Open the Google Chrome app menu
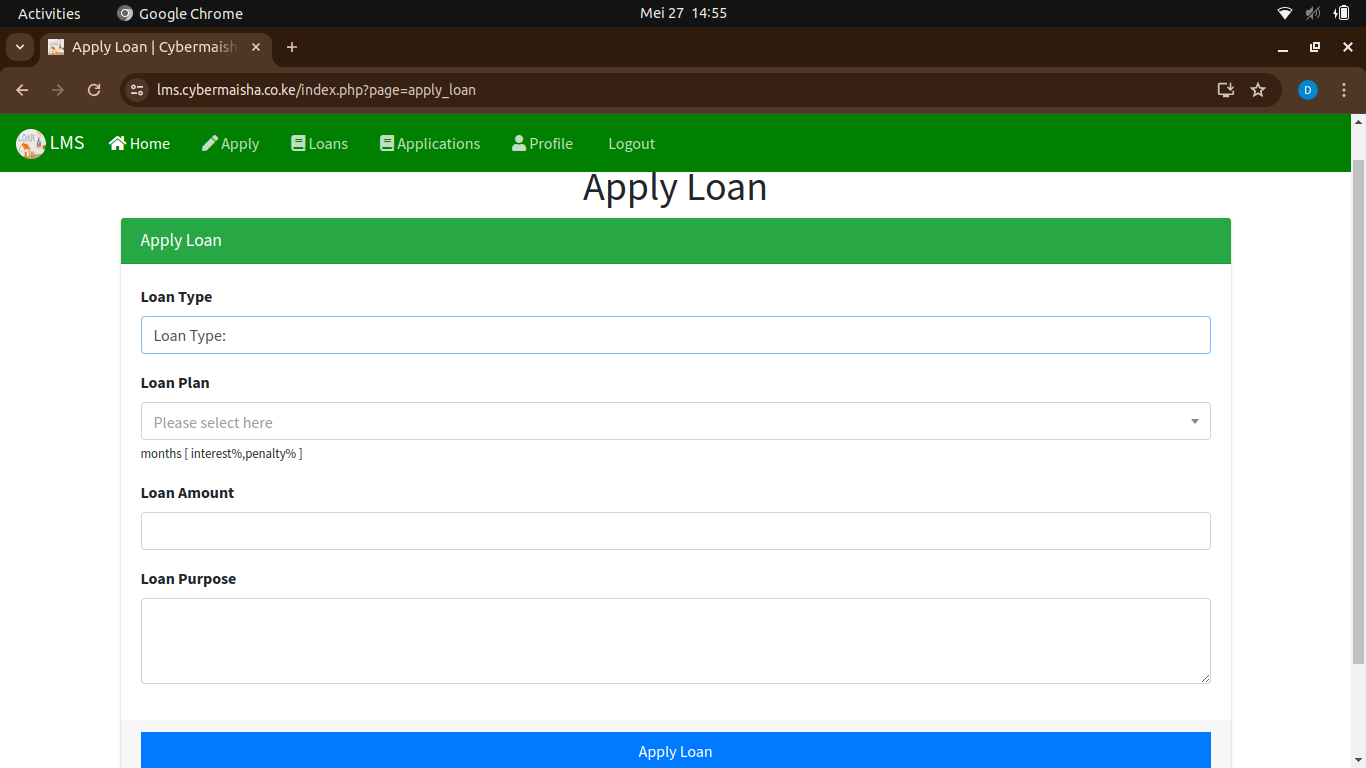The width and height of the screenshot is (1366, 768). [x=180, y=13]
